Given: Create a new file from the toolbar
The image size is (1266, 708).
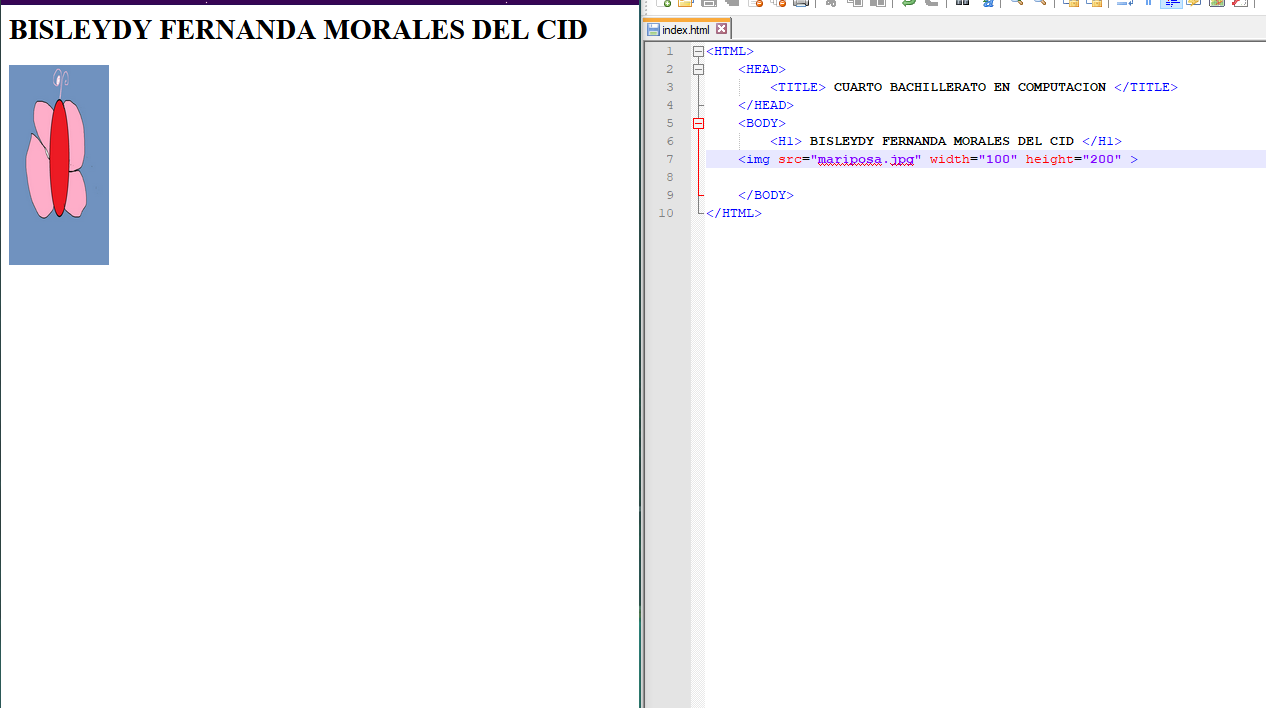Looking at the screenshot, I should click(664, 3).
